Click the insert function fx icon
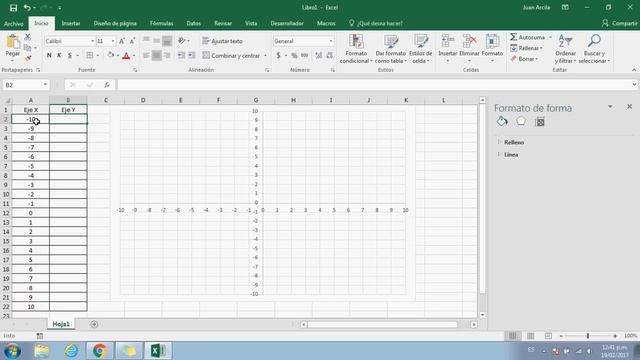640x360 pixels. click(x=107, y=85)
